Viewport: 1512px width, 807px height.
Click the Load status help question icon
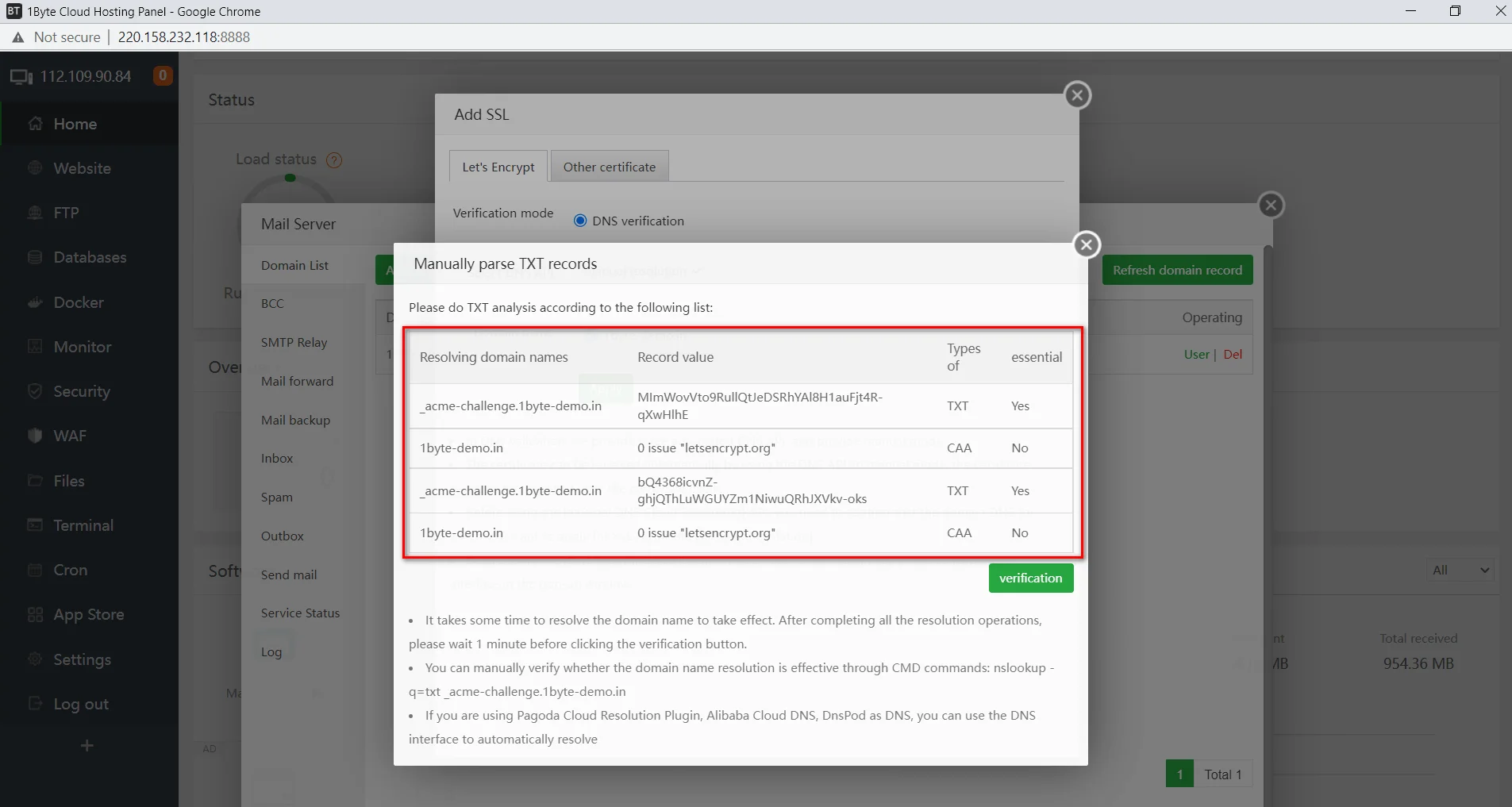[x=334, y=160]
